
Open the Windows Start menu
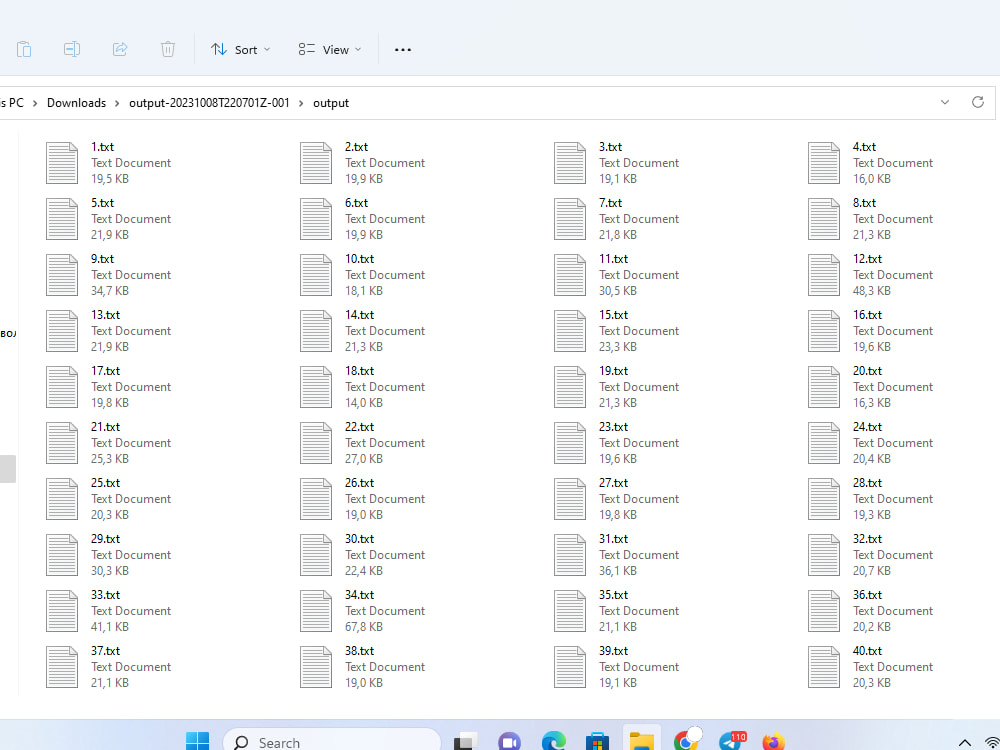197,741
